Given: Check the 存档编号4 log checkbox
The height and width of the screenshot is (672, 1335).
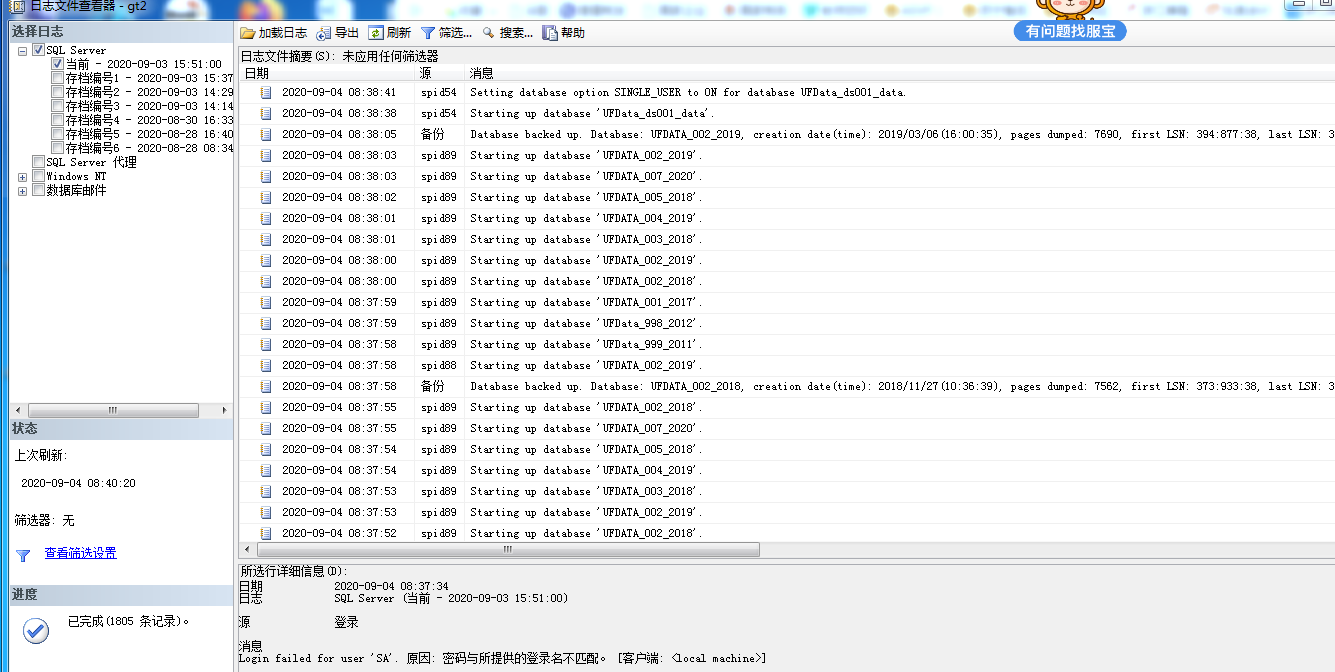Looking at the screenshot, I should click(57, 120).
